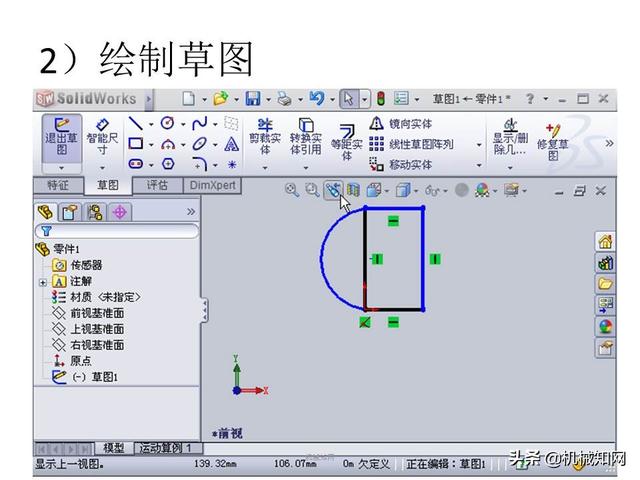Click the Previous View icon

(333, 190)
